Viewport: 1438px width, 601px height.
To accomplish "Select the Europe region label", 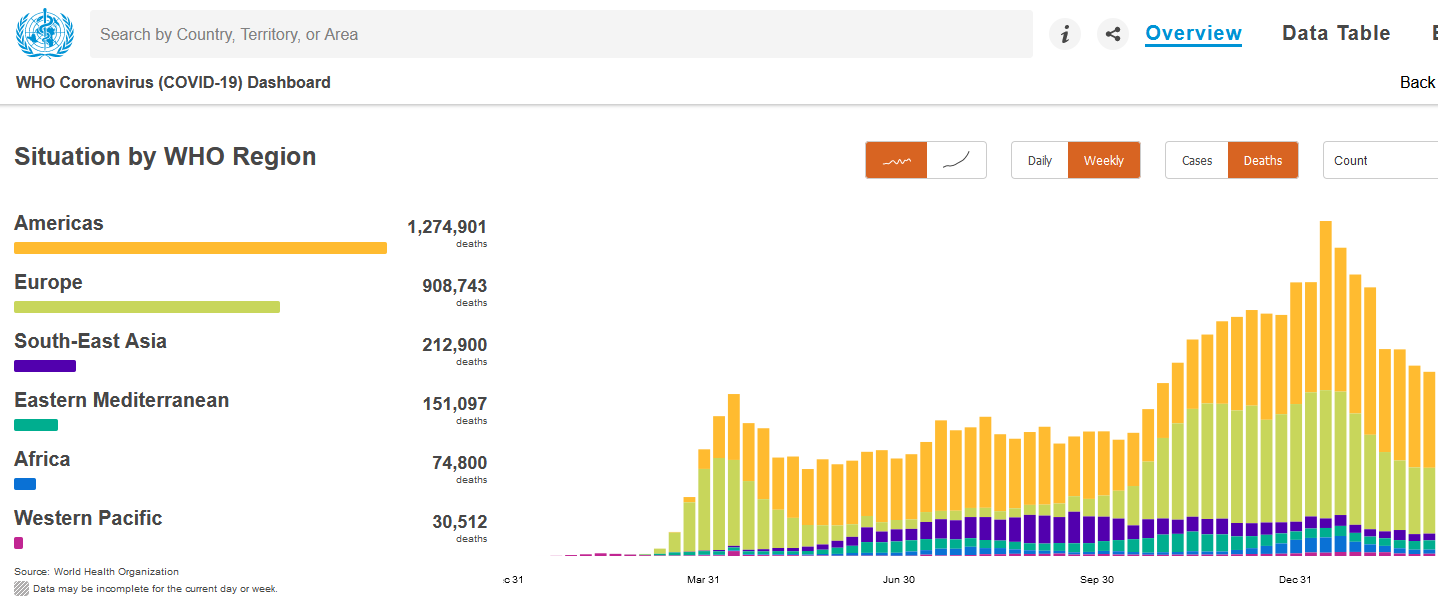I will click(48, 282).
